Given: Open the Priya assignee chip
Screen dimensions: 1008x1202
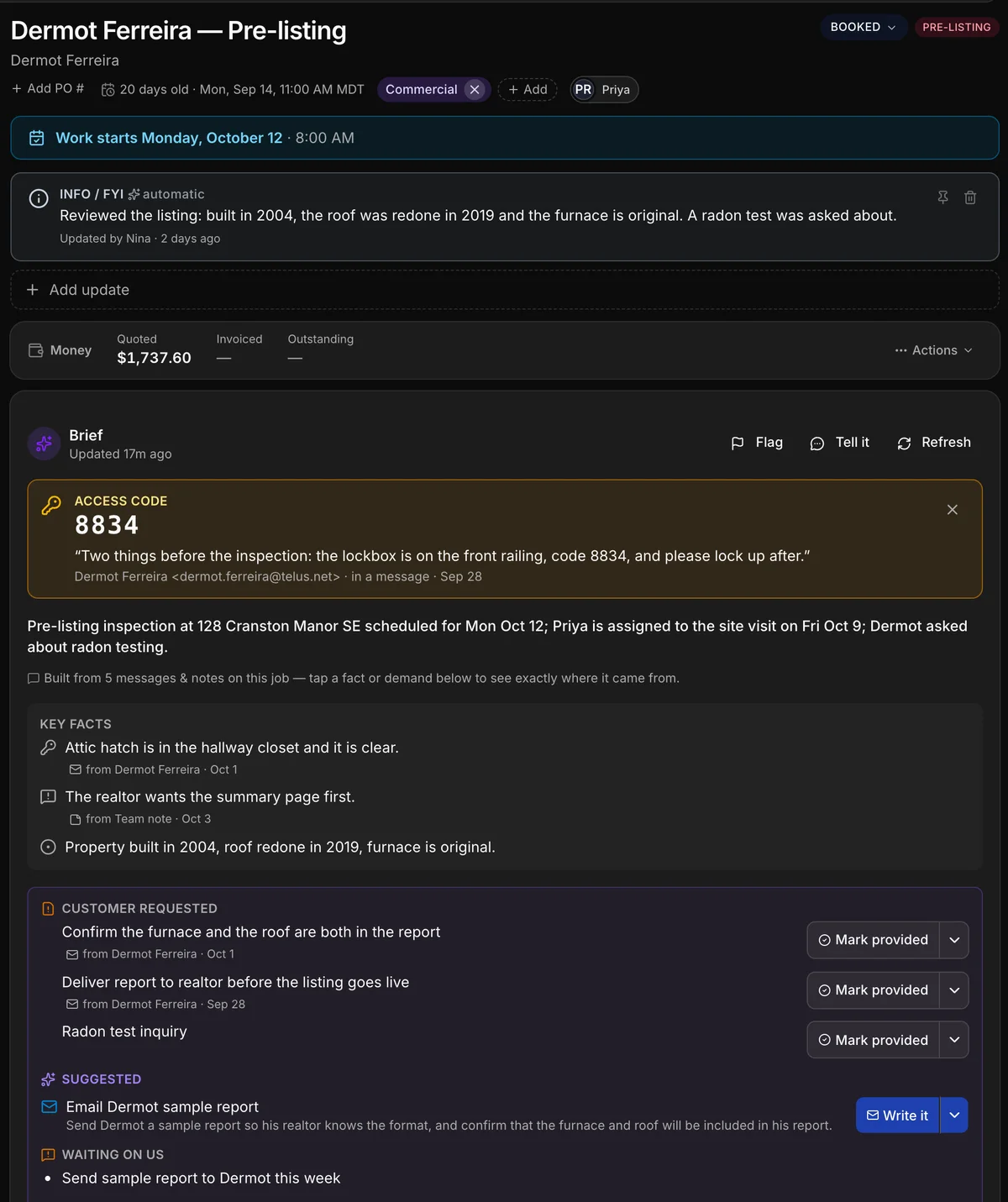Looking at the screenshot, I should pos(605,90).
